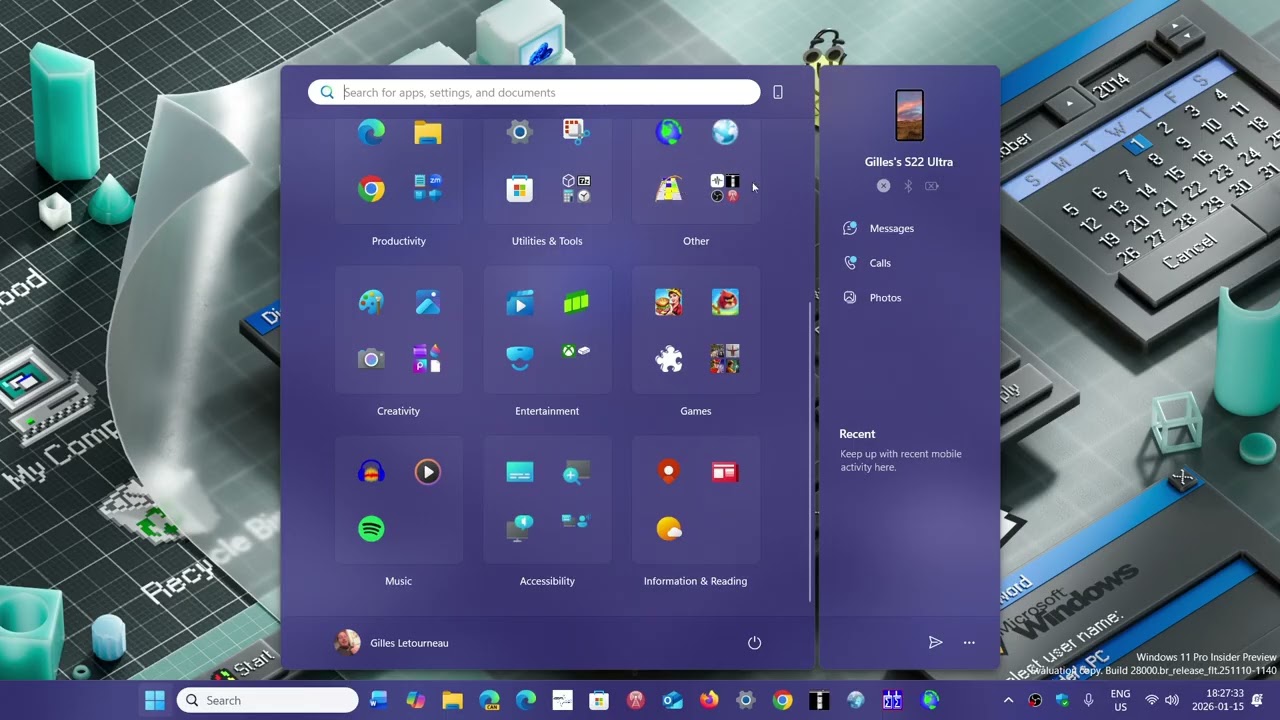Click the Start menu search field
Screen dimensions: 1280x720
(x=534, y=92)
